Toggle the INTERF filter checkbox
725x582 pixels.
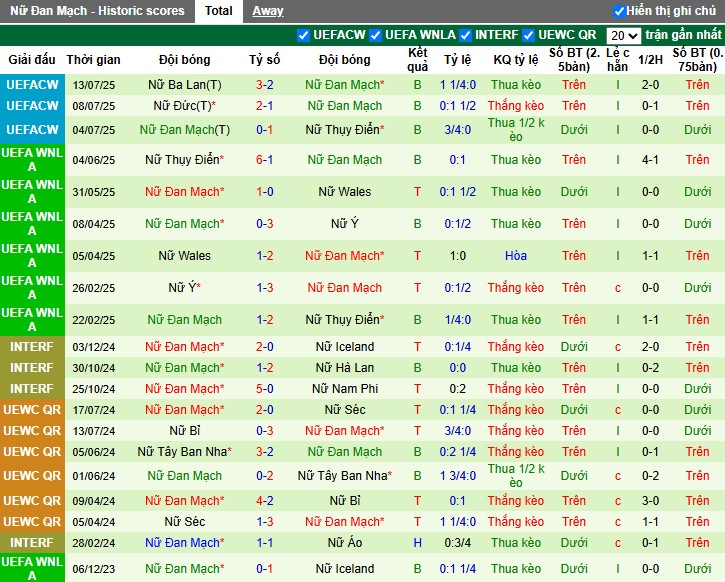466,35
